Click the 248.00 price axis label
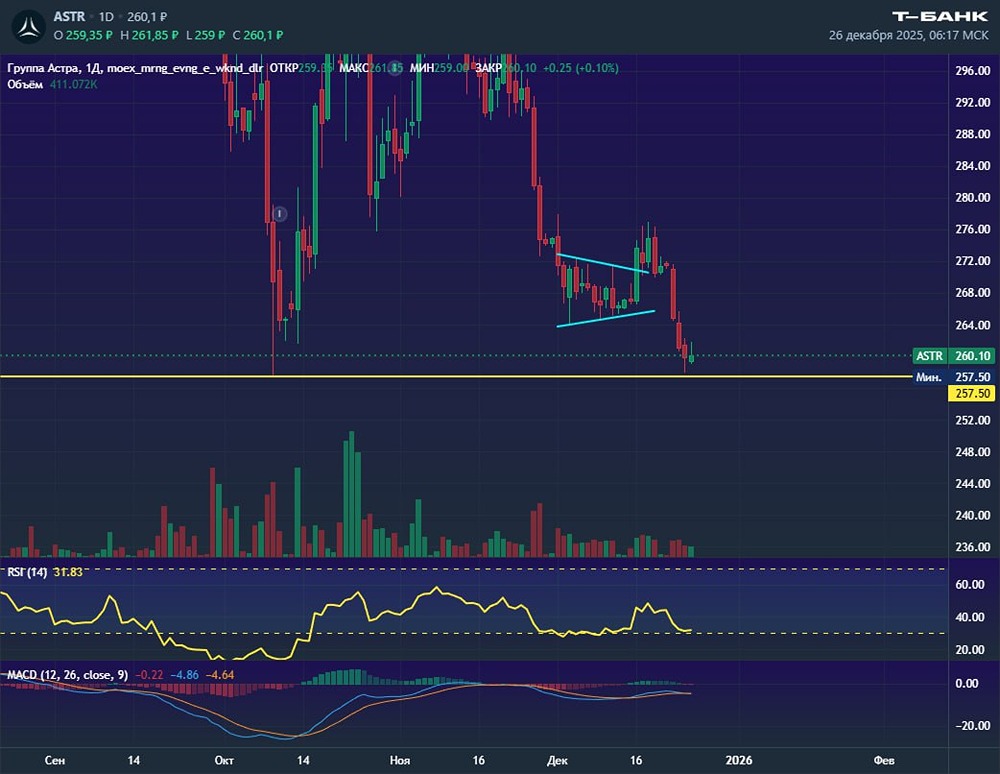The height and width of the screenshot is (774, 1000). click(x=972, y=452)
